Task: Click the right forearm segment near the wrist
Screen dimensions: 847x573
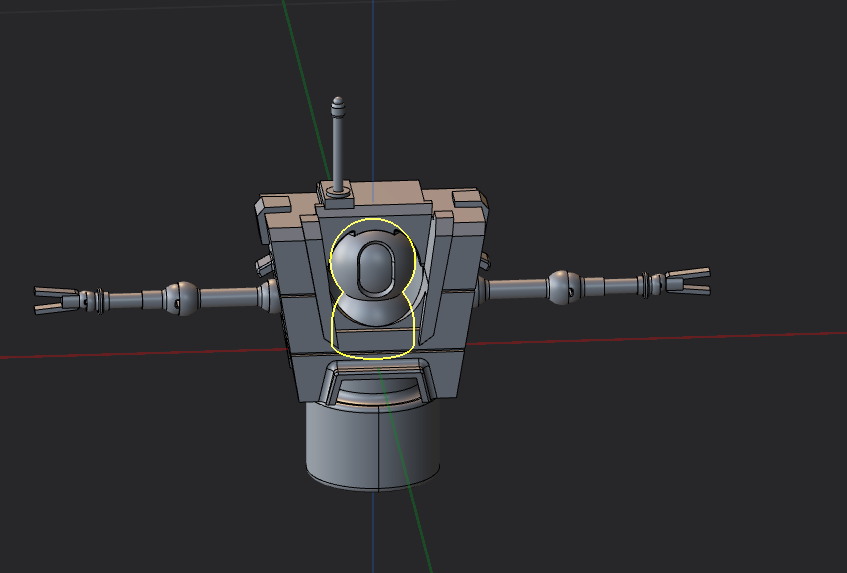Action: click(x=620, y=286)
